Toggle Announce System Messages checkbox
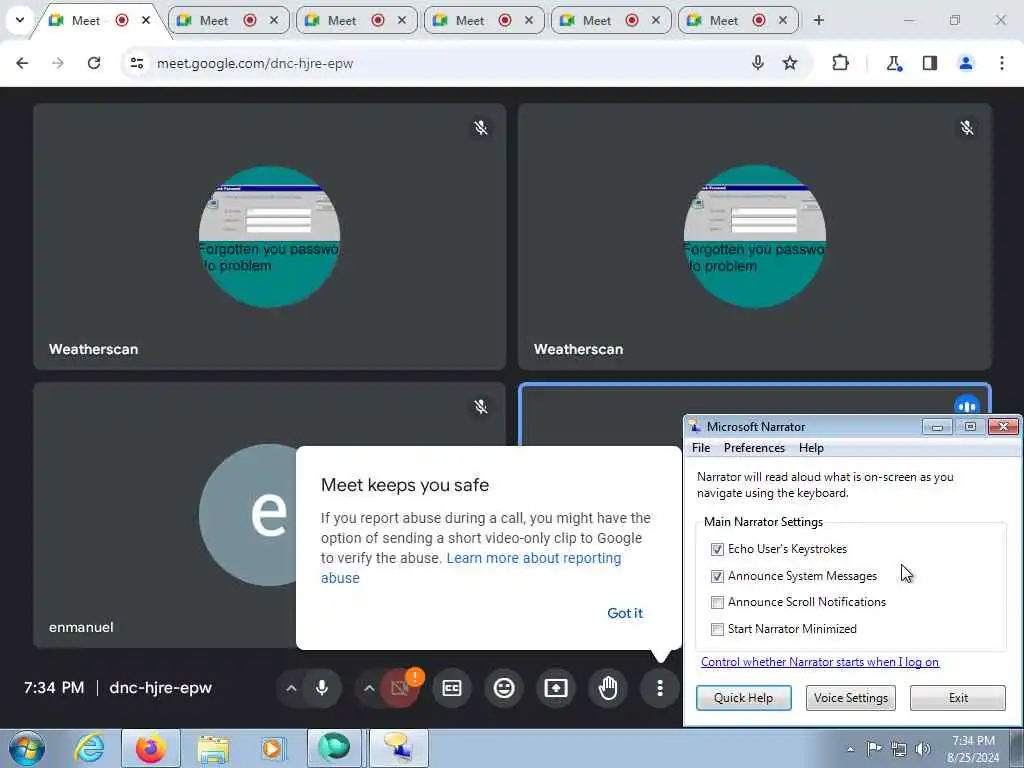Screen dimensions: 1024x768 pos(717,576)
